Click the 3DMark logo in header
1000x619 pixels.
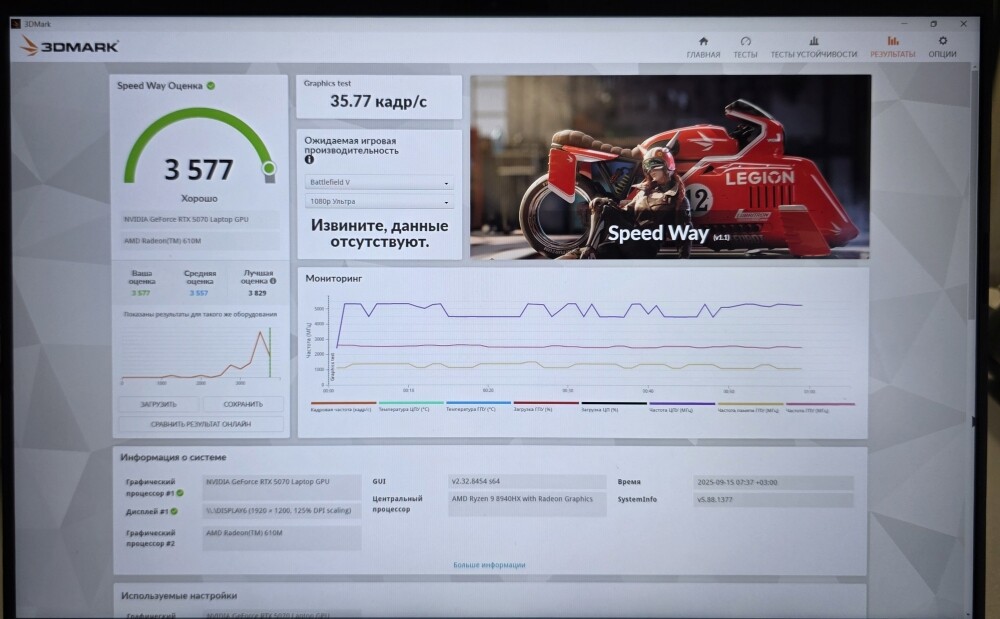click(71, 46)
